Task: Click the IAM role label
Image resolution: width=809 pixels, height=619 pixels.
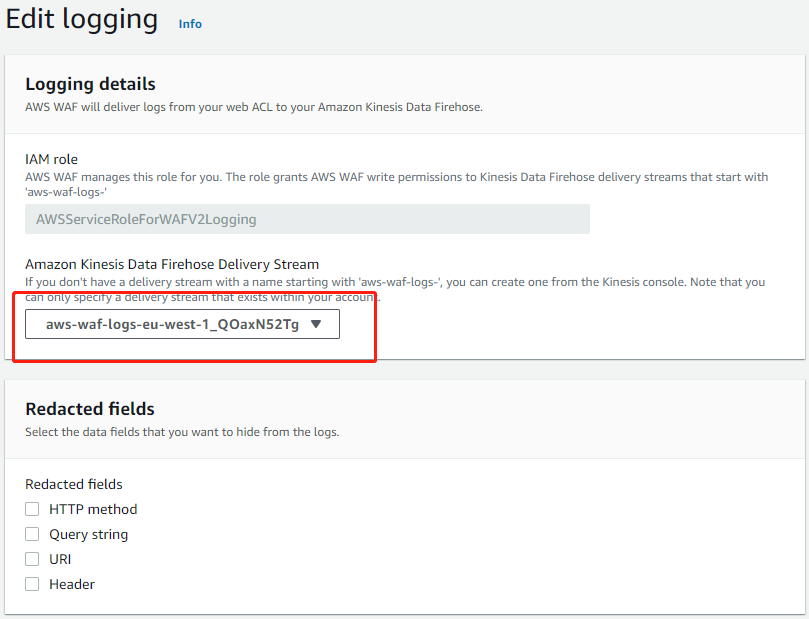Action: tap(52, 159)
